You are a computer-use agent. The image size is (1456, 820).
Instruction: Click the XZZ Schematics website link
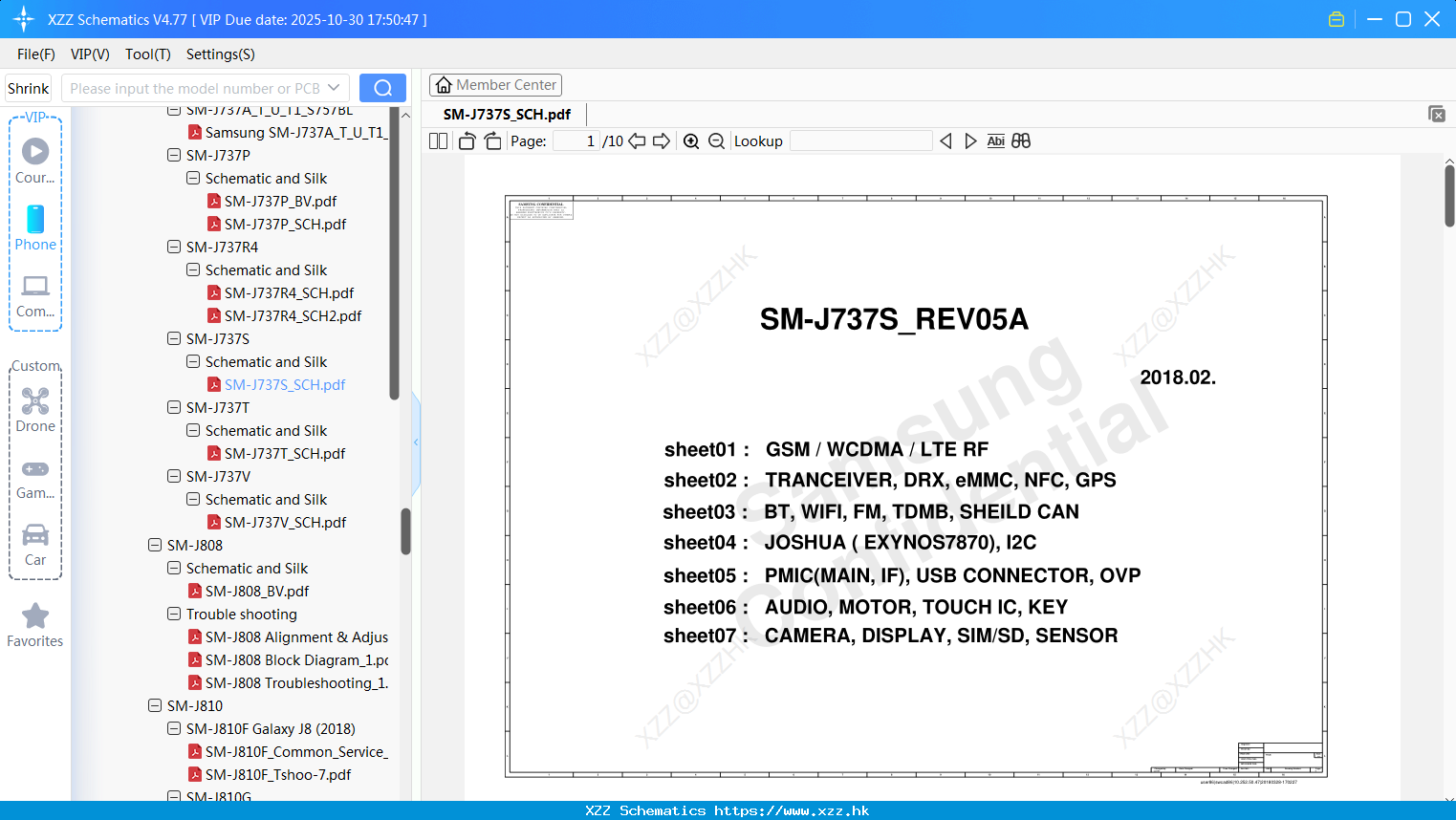coord(792,810)
